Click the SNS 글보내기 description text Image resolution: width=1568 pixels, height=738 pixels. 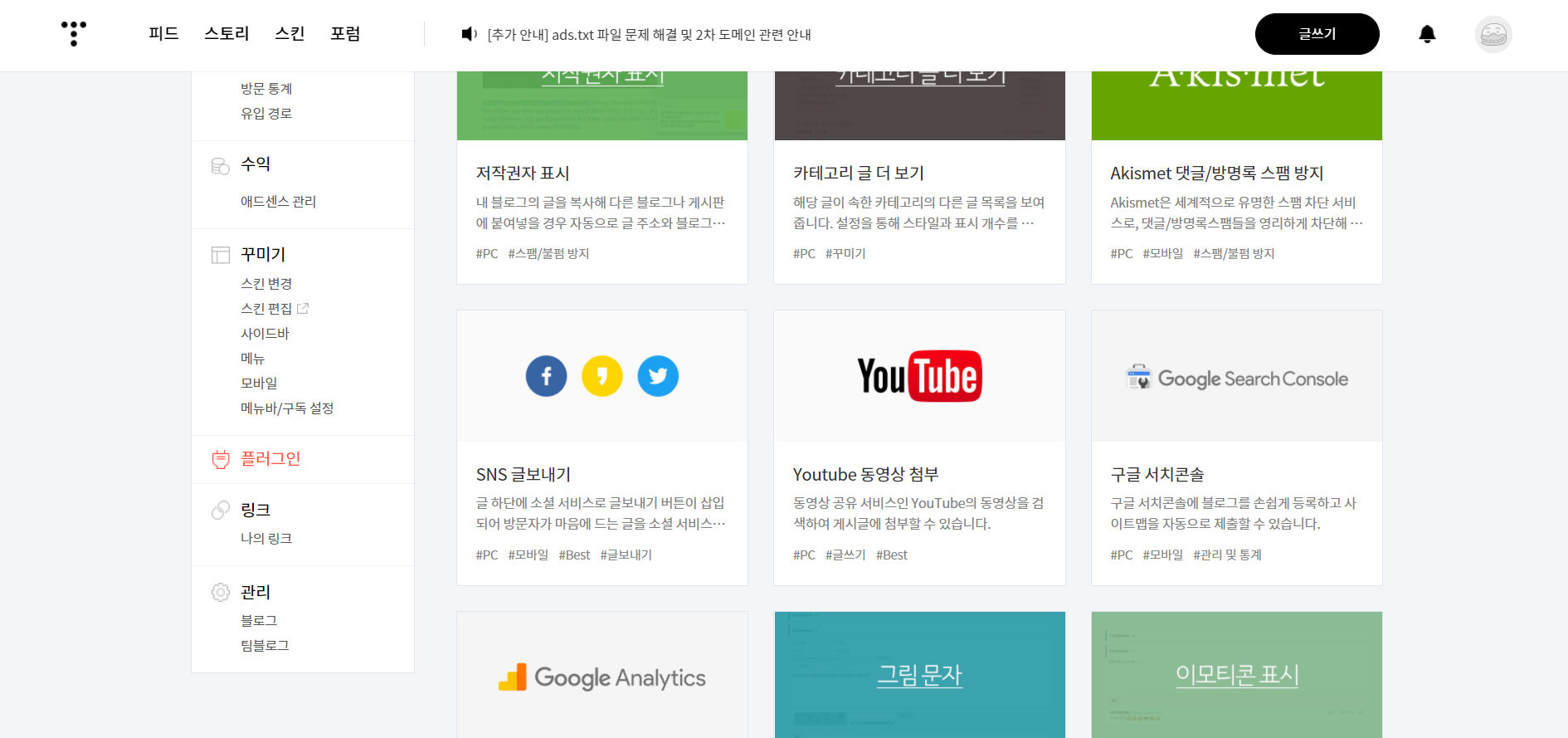(x=601, y=513)
